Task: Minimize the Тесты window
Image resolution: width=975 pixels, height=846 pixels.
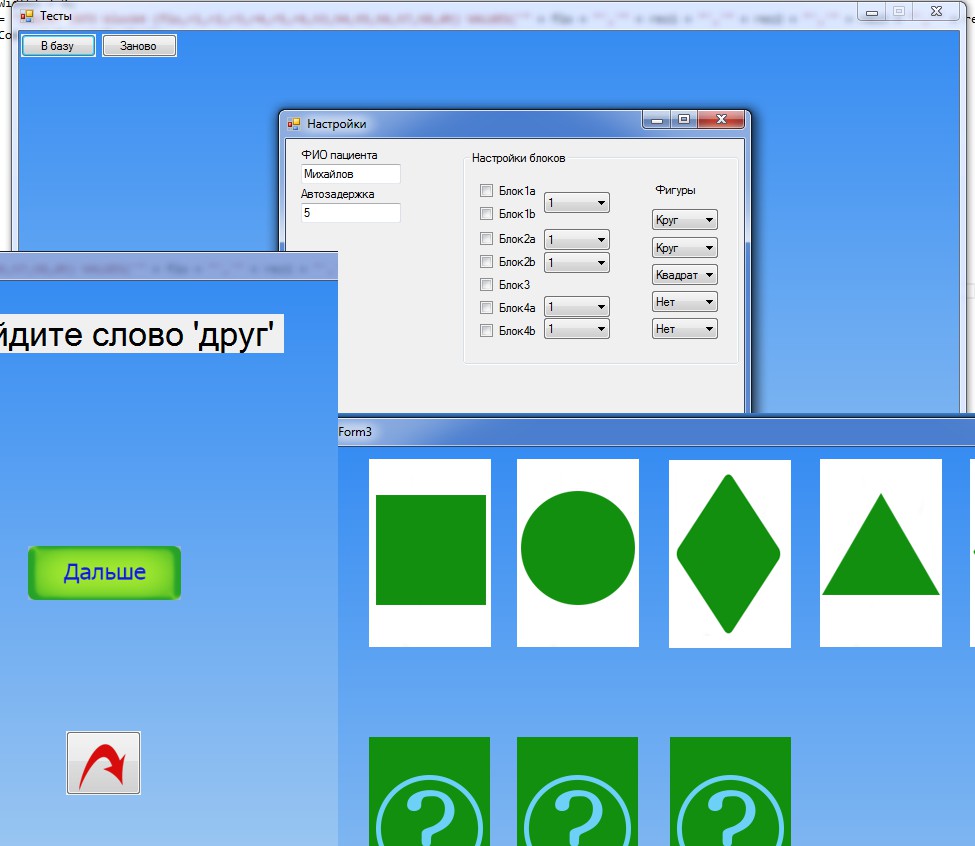Action: [872, 12]
